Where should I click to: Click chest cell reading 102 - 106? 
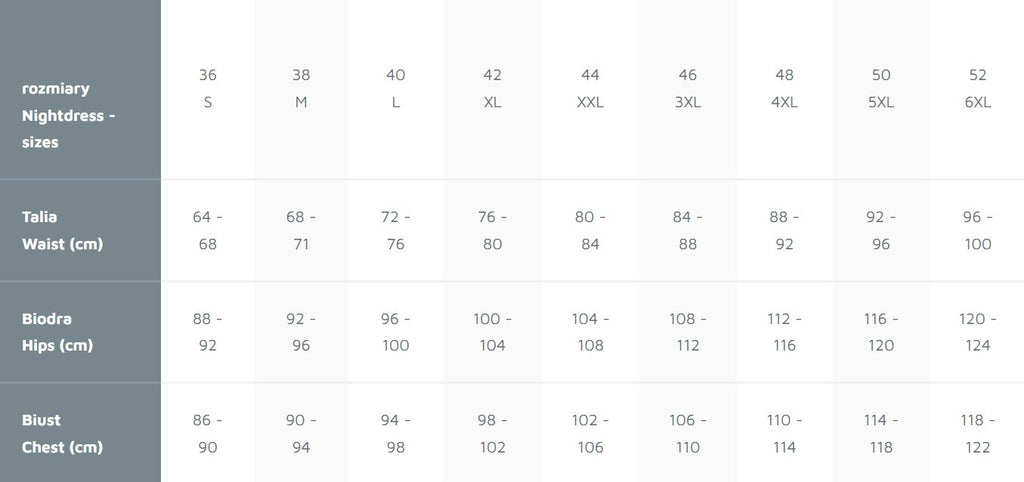[x=590, y=433]
